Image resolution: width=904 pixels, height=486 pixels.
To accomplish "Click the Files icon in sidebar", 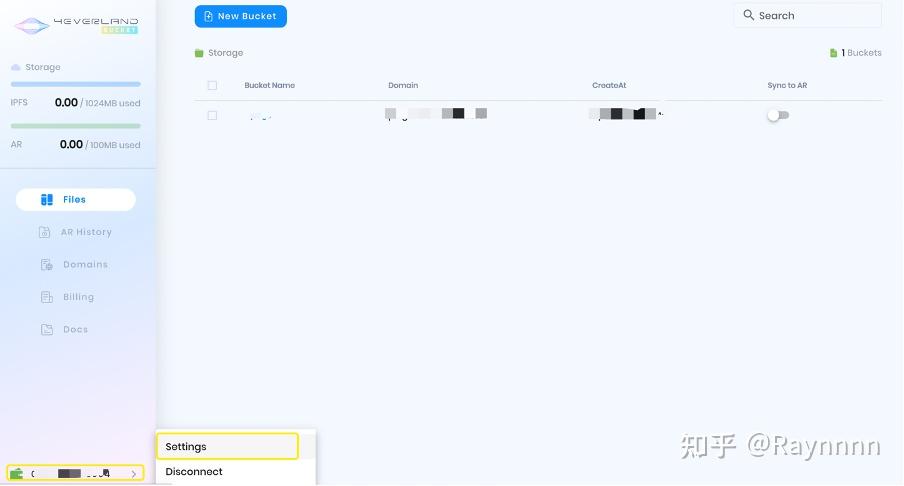I will click(47, 199).
